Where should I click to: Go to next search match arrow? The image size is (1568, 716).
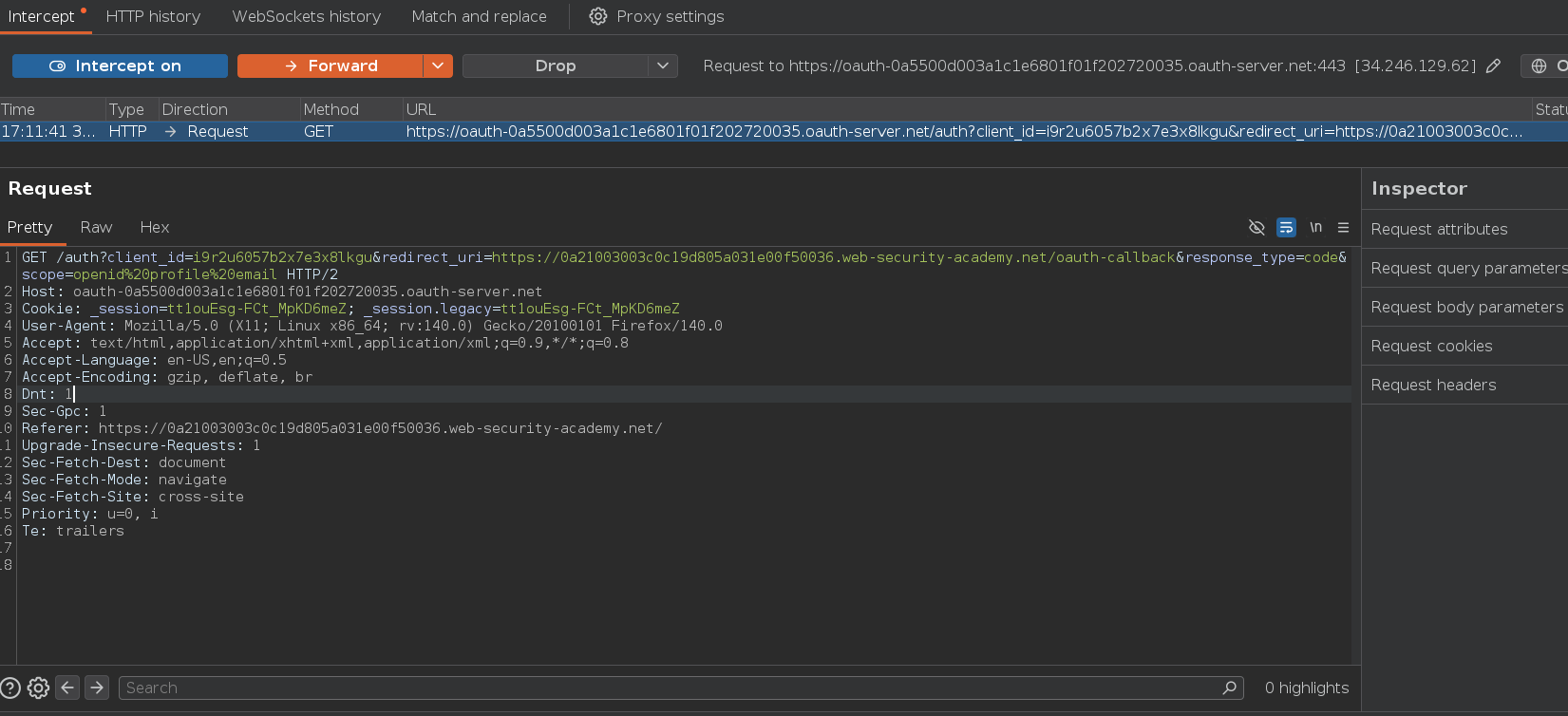click(x=97, y=688)
